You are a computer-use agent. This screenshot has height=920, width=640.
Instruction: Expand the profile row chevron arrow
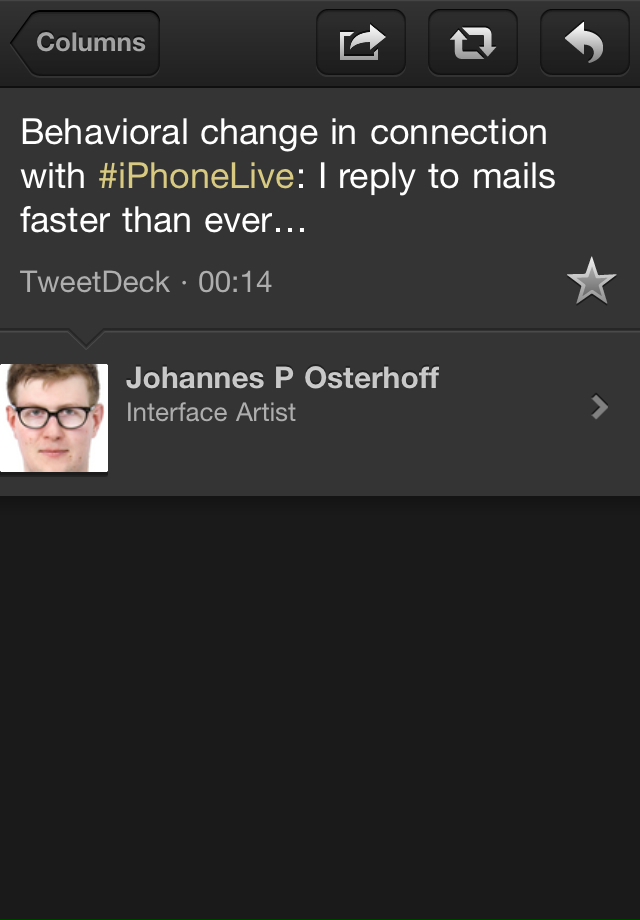pos(600,406)
